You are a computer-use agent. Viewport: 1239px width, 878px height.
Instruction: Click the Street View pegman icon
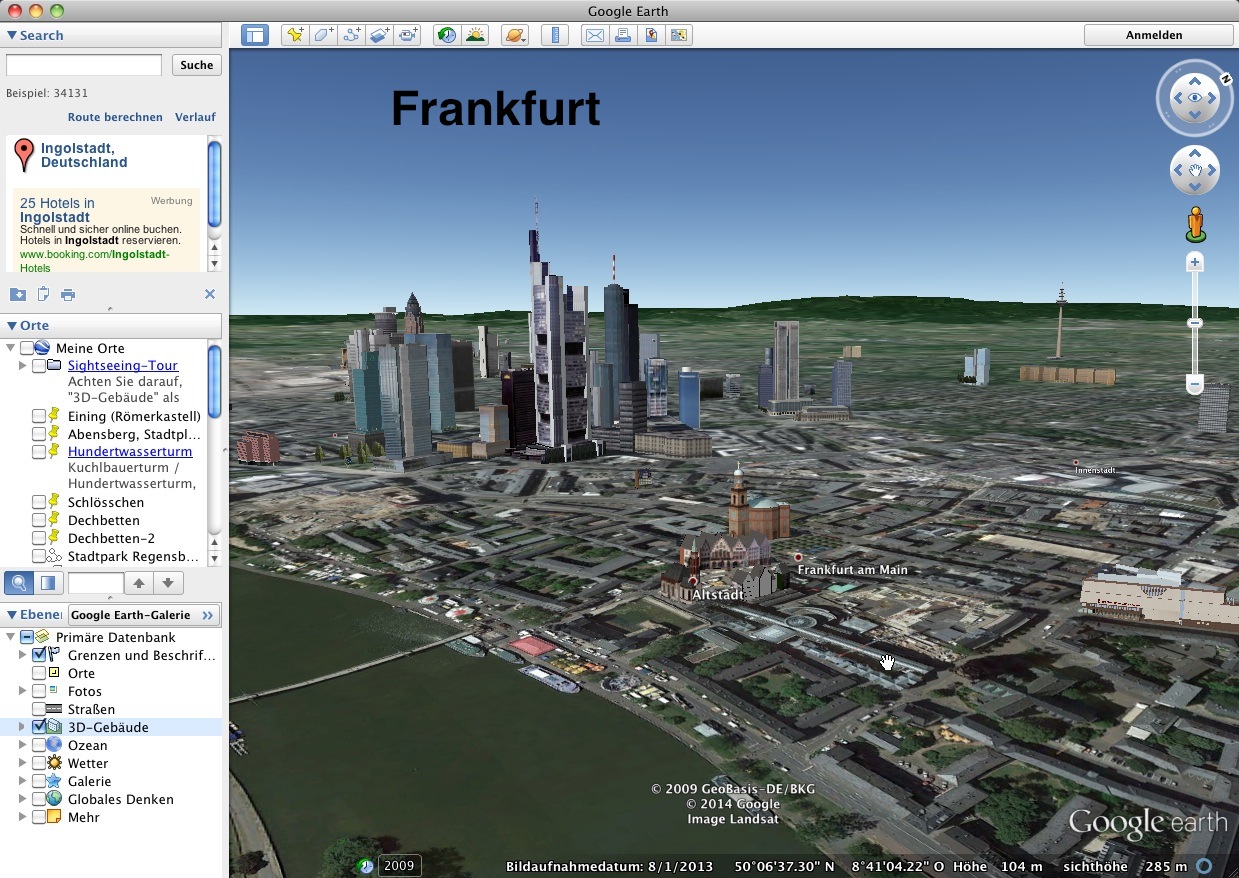point(1195,224)
